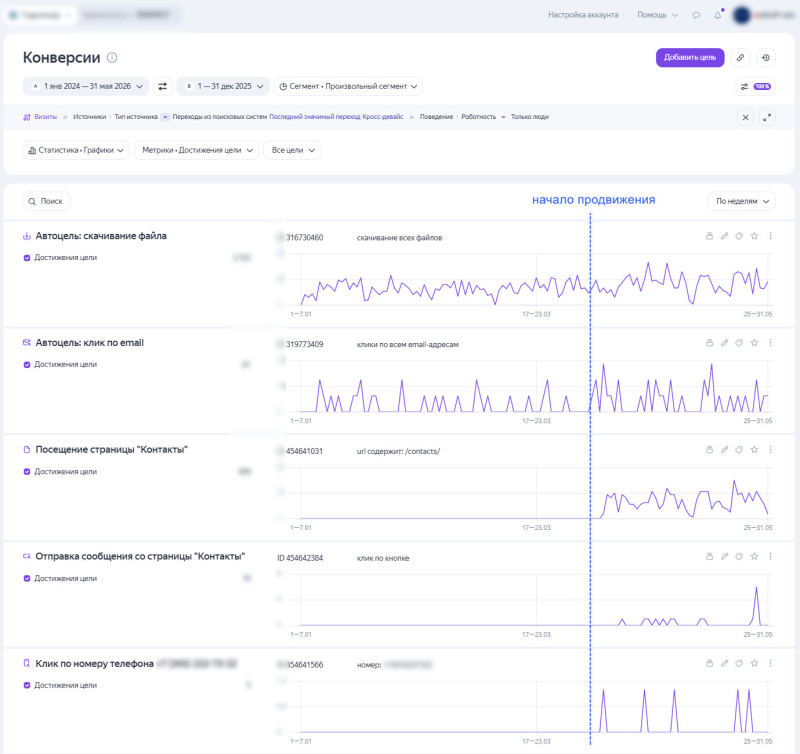Open the Все цели dropdown
The width and height of the screenshot is (800, 754).
pyautogui.click(x=292, y=150)
